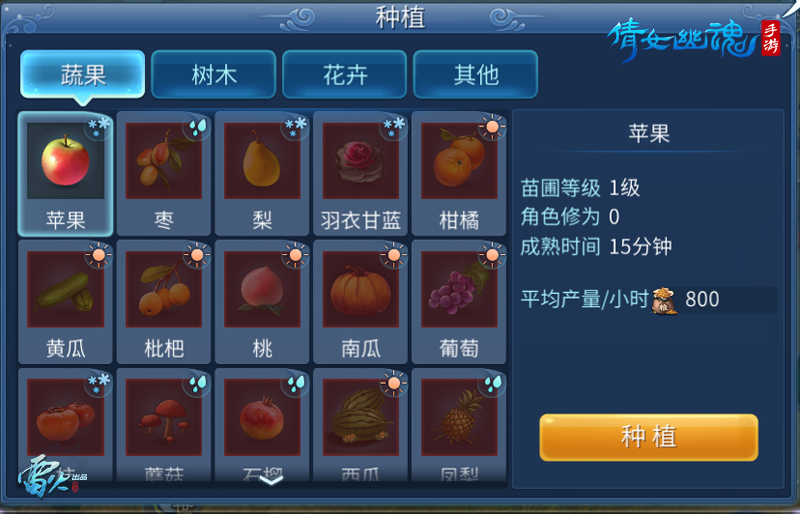Pick the 枇杷 loquat crop icon

click(x=164, y=289)
